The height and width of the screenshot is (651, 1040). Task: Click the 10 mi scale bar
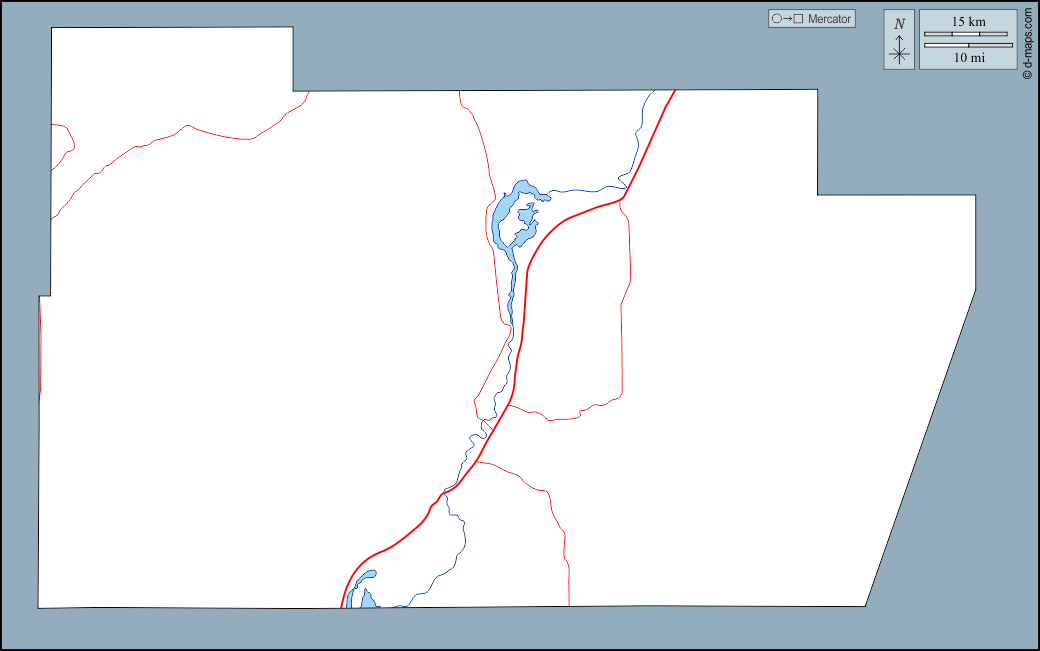click(x=968, y=45)
